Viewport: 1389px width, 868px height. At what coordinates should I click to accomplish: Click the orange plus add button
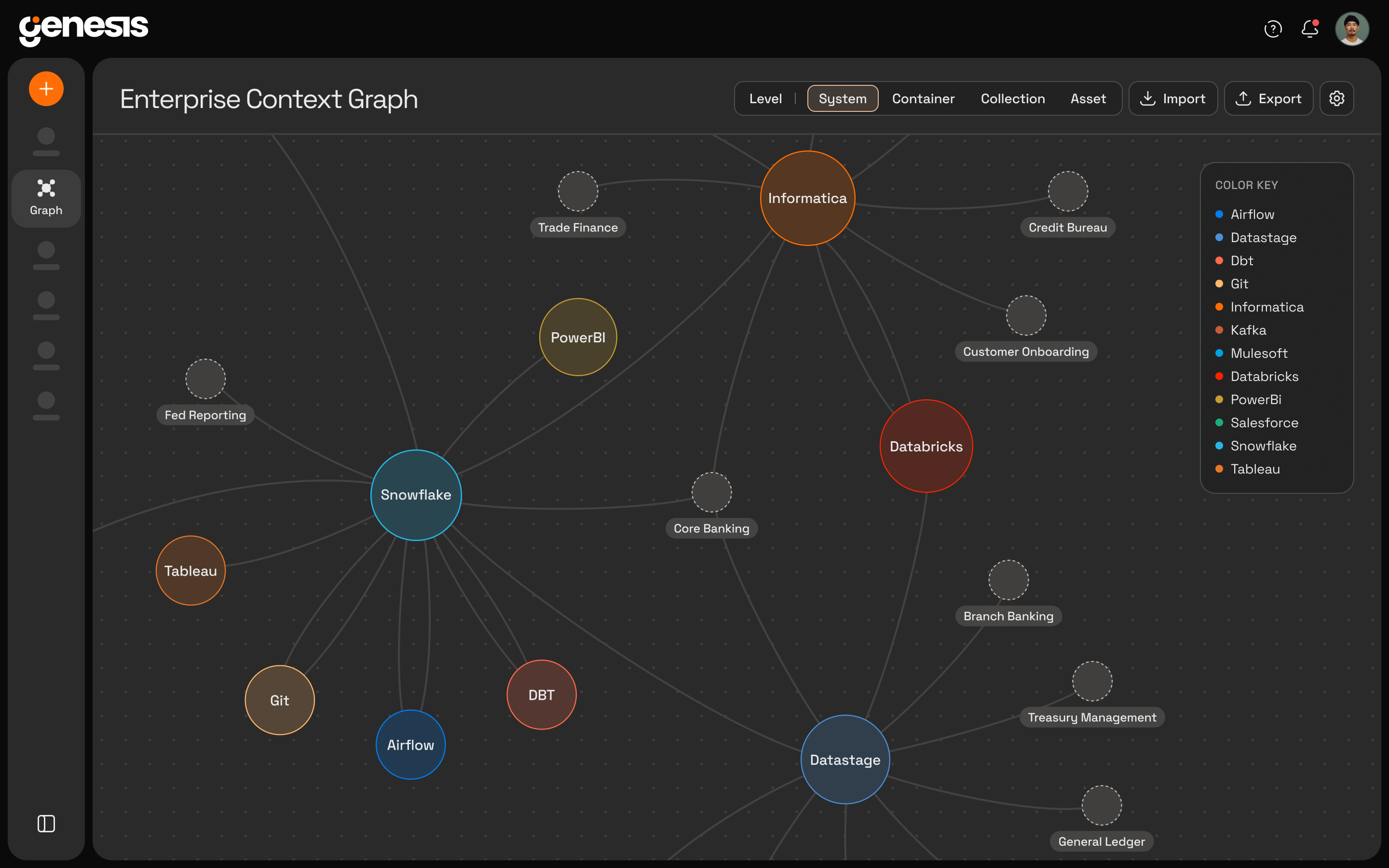46,89
